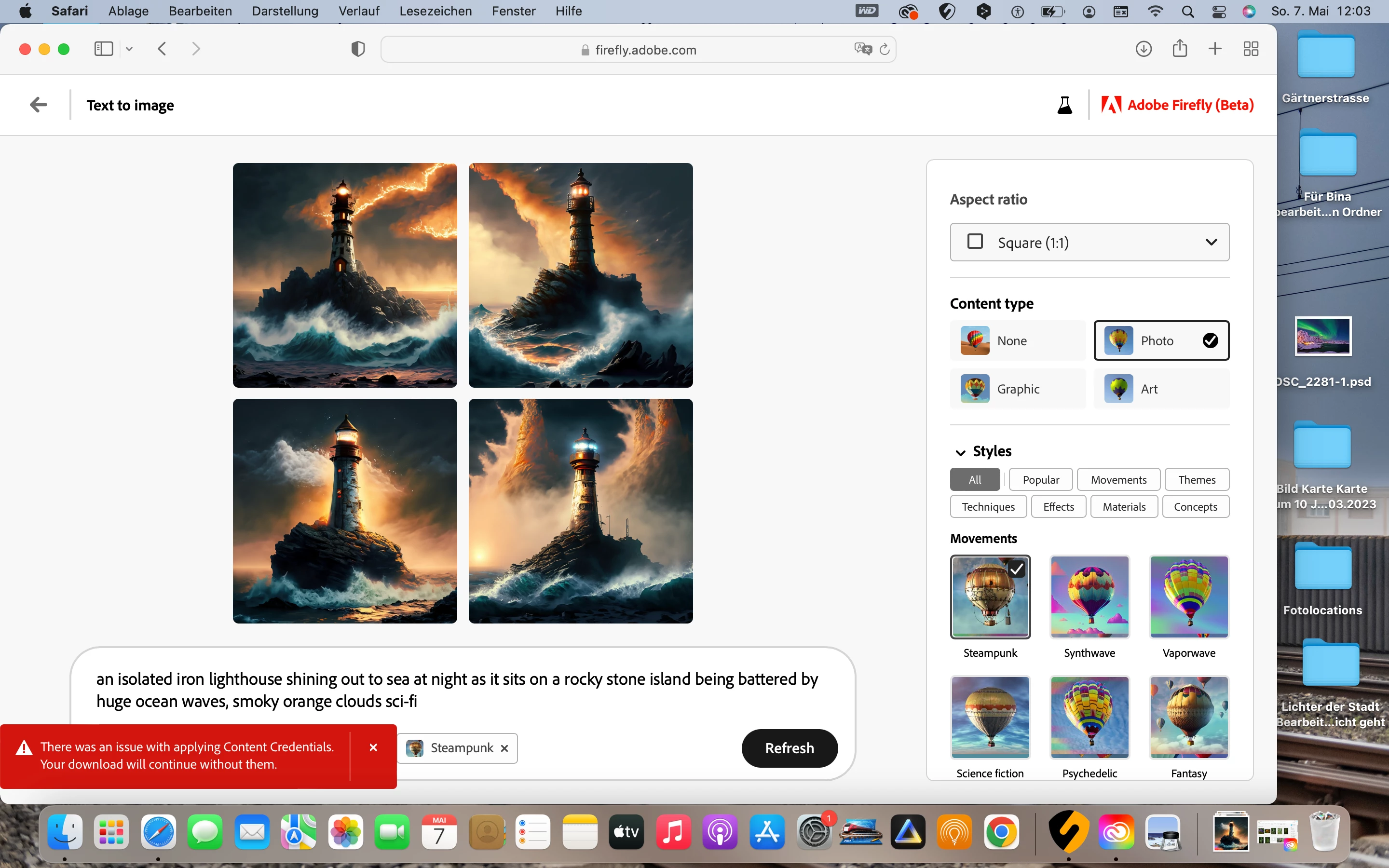Open the Square (1:1) aspect ratio dropdown

point(1089,242)
